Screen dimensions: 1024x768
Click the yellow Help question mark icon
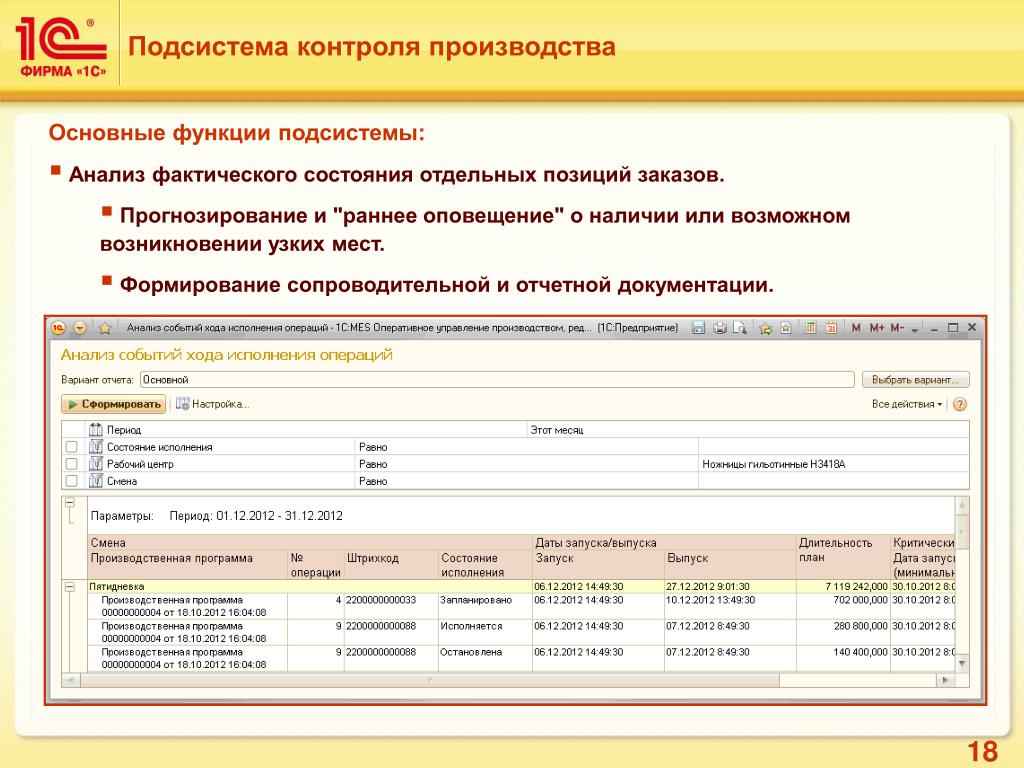[x=959, y=404]
